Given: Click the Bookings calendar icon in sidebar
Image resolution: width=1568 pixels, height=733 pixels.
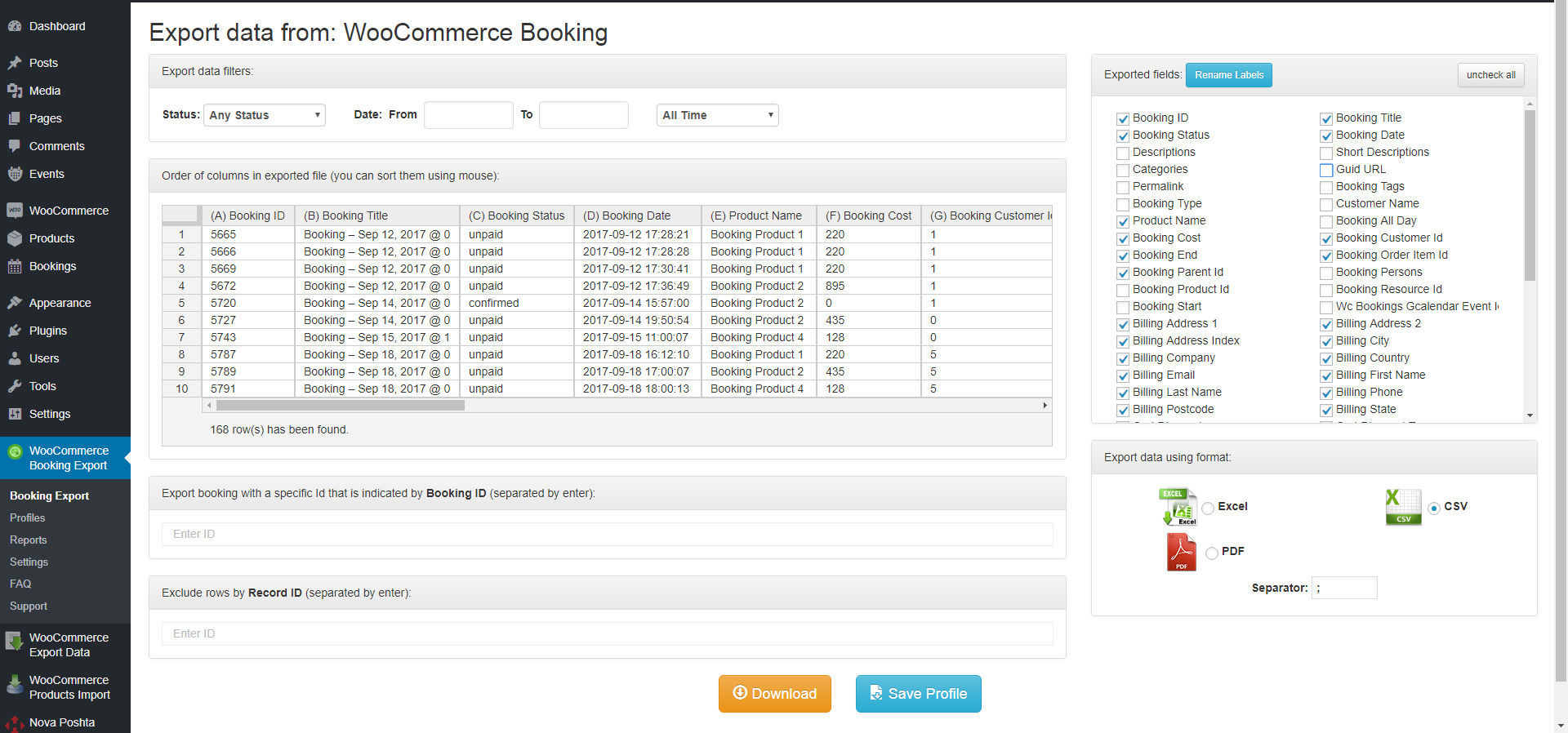Looking at the screenshot, I should pos(15,266).
